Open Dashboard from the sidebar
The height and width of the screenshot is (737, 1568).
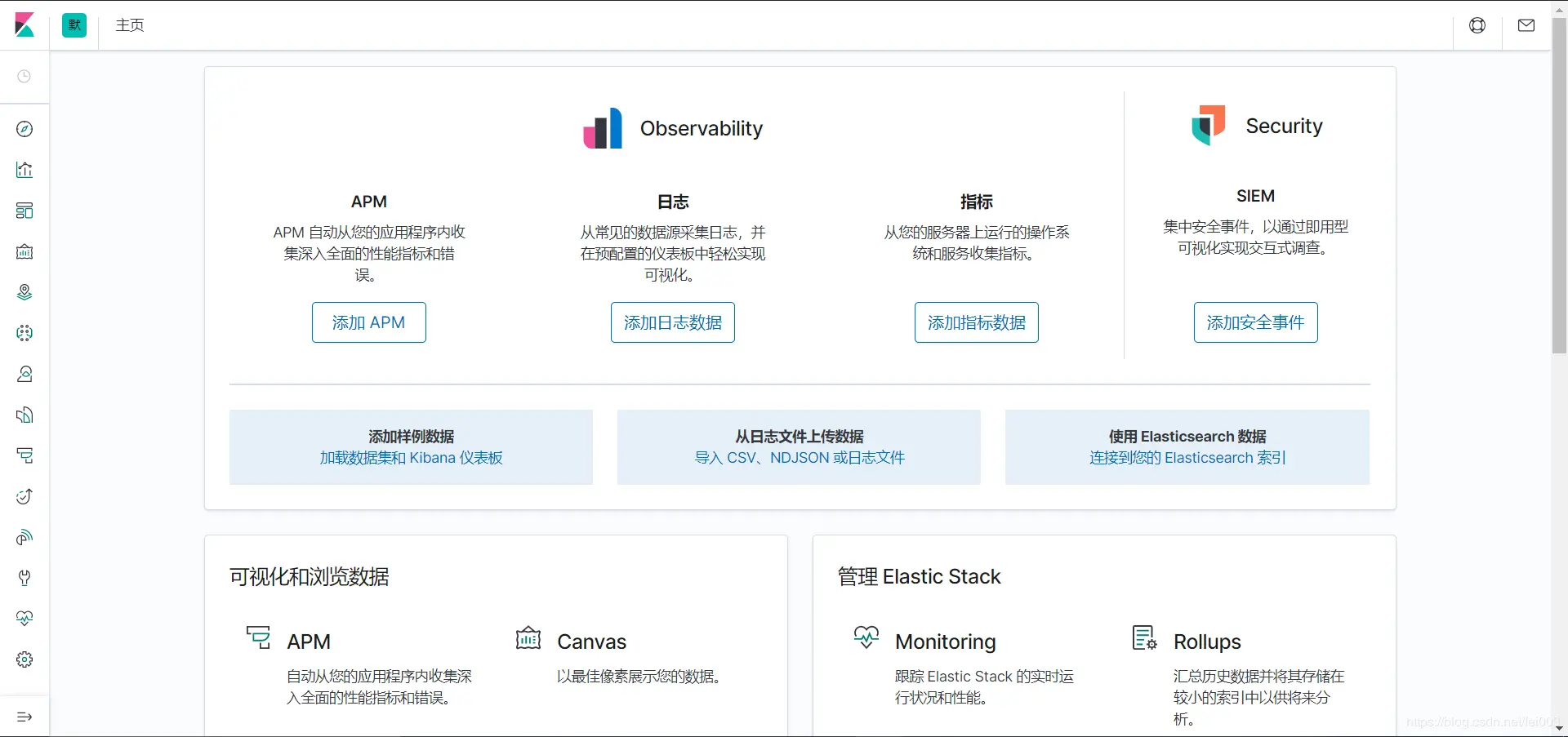24,211
